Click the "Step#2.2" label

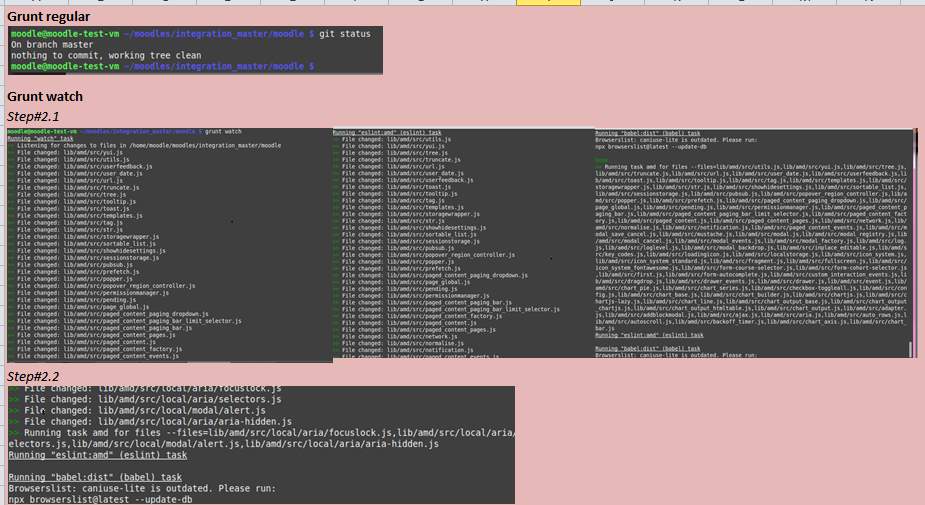point(33,376)
